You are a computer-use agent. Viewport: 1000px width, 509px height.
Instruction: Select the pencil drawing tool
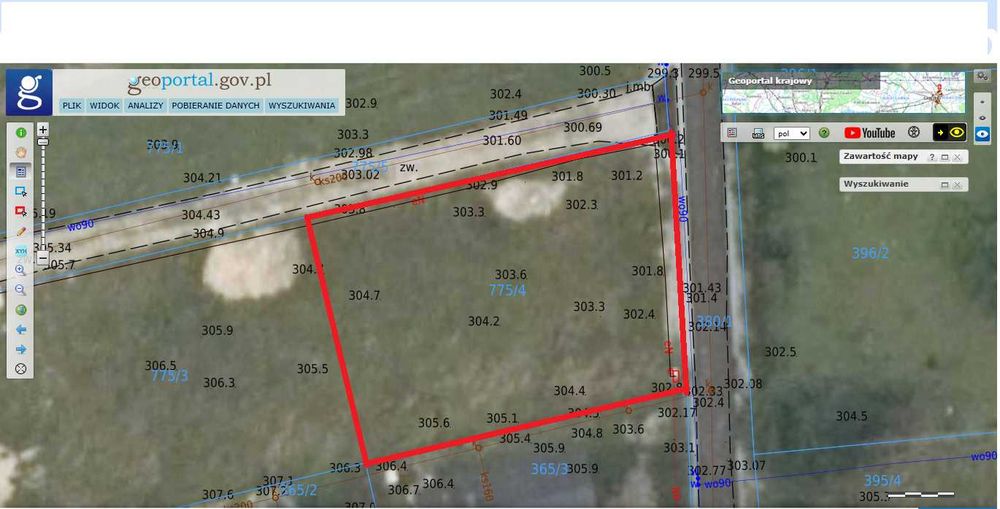pos(21,231)
